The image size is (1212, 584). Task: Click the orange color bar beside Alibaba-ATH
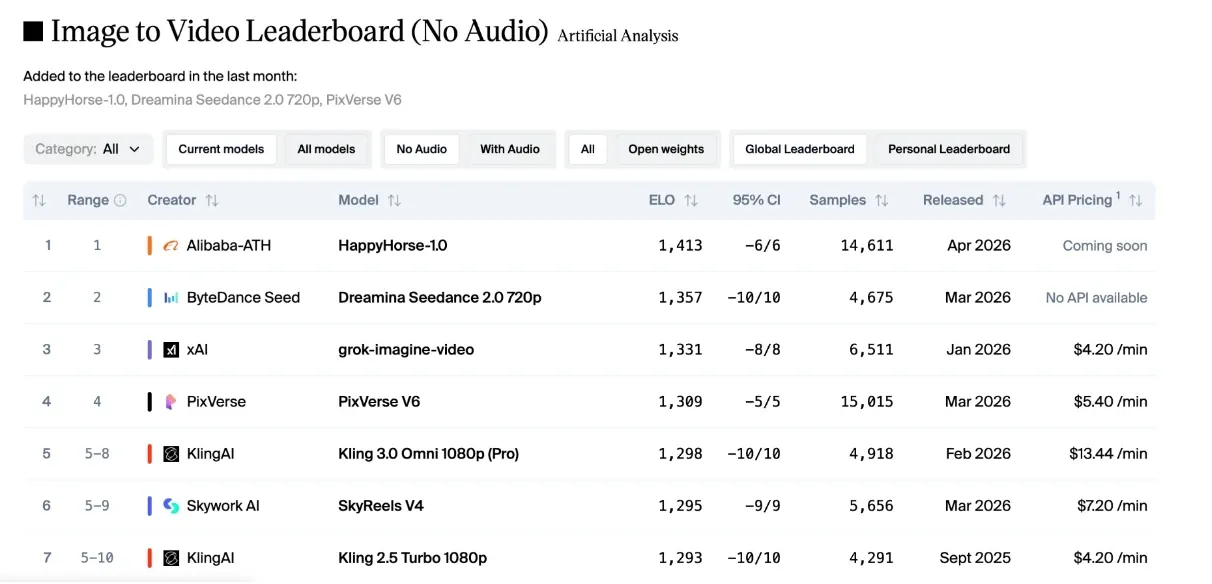pyautogui.click(x=149, y=246)
